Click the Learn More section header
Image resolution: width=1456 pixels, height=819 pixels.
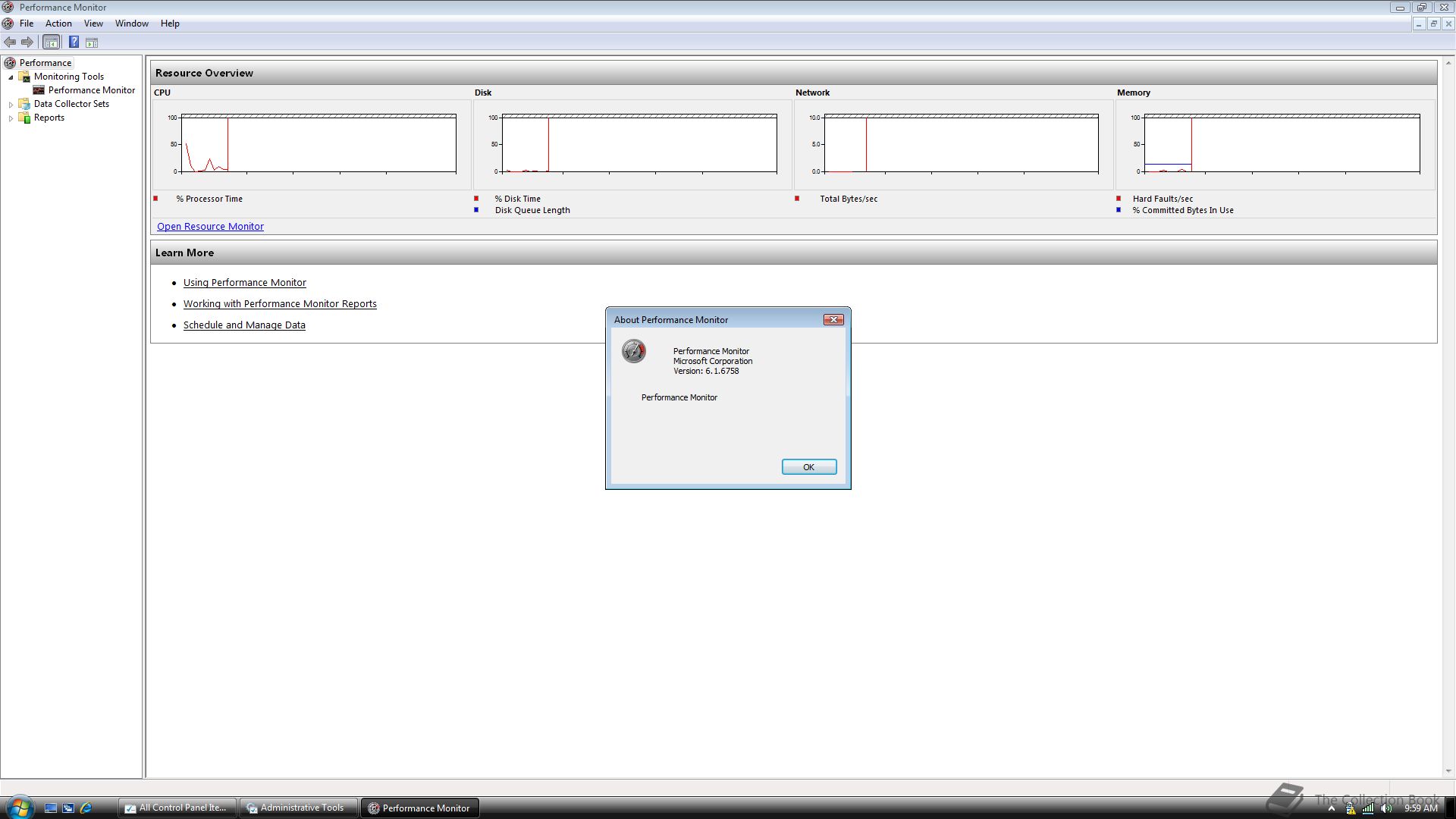(793, 253)
